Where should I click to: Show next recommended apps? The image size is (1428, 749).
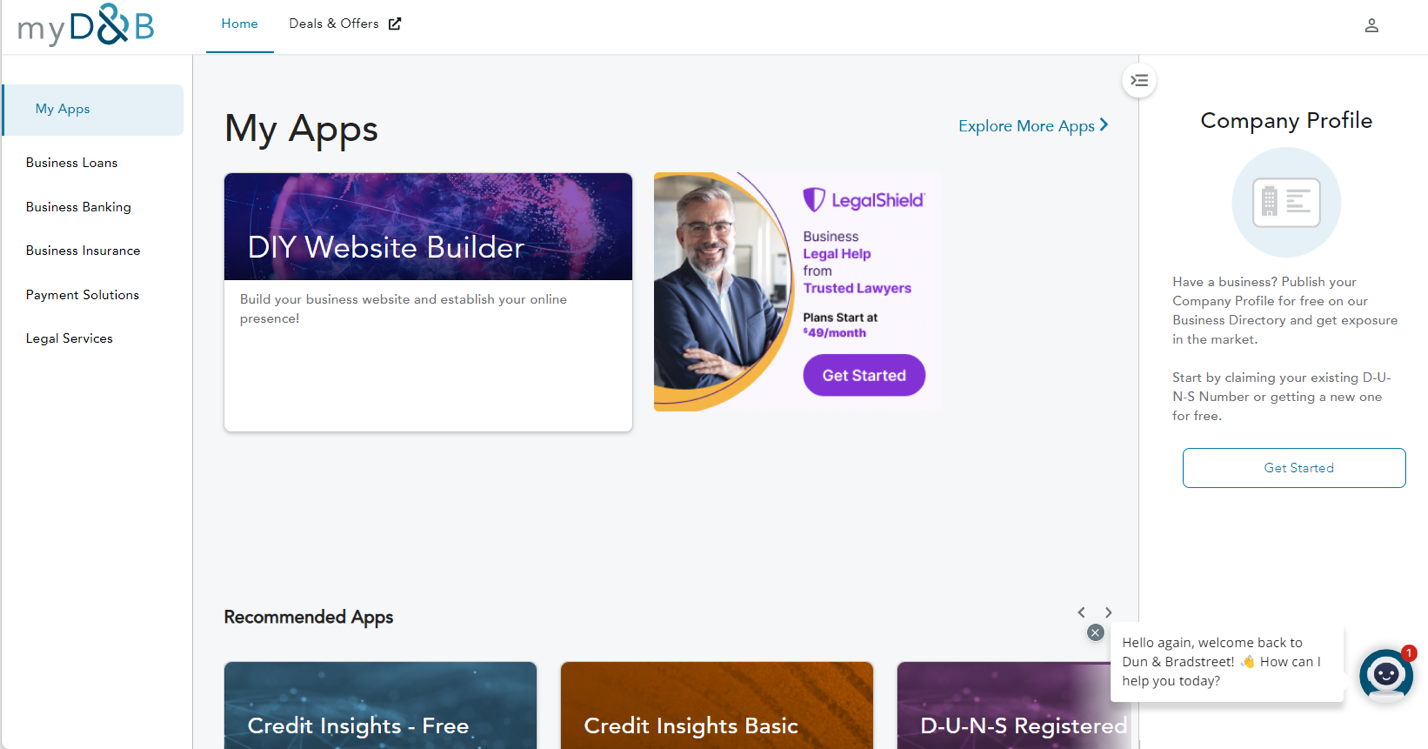1108,612
